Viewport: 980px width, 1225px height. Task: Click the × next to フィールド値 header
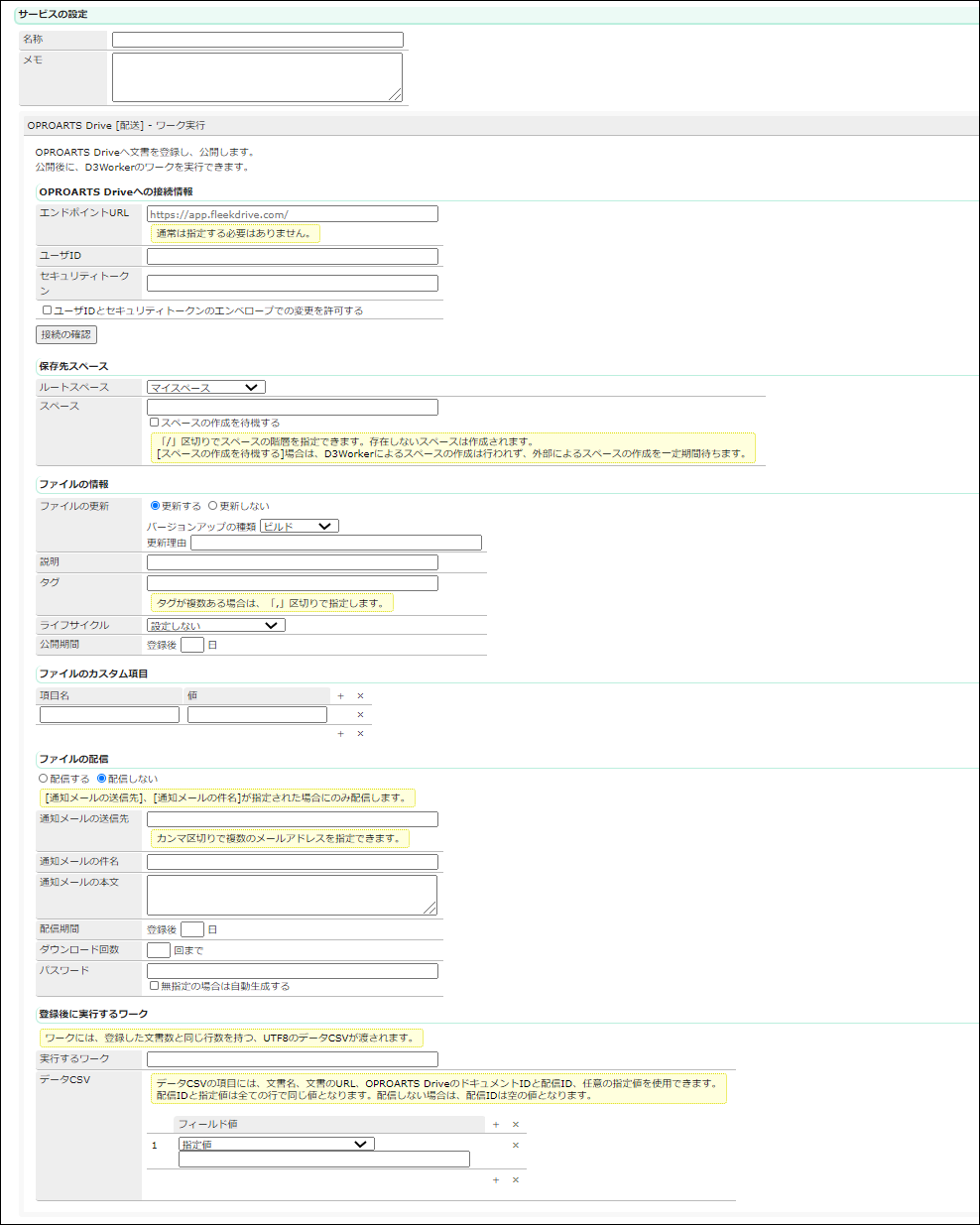pyautogui.click(x=515, y=1124)
